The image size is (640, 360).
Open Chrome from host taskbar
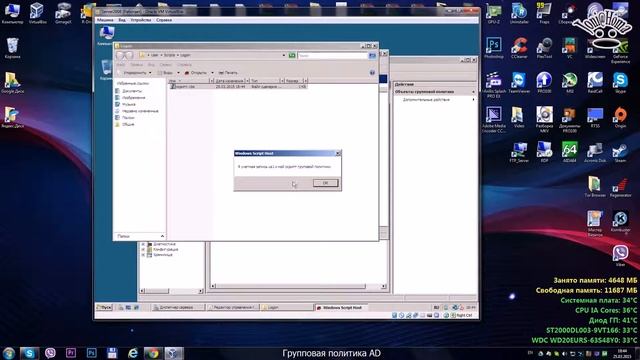pos(153,353)
